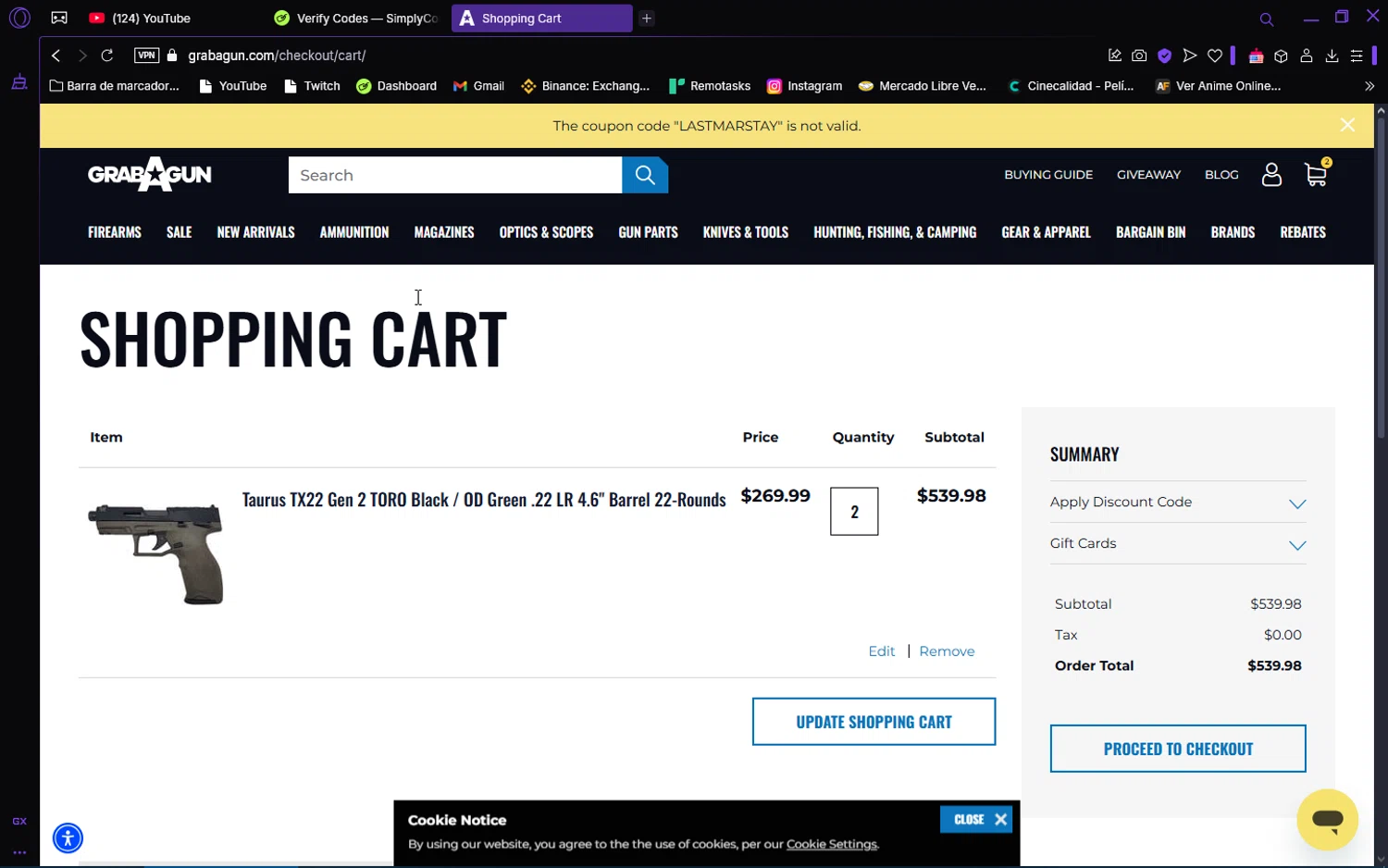1388x868 pixels.
Task: Select the Shopping Cart tab
Action: 541,19
